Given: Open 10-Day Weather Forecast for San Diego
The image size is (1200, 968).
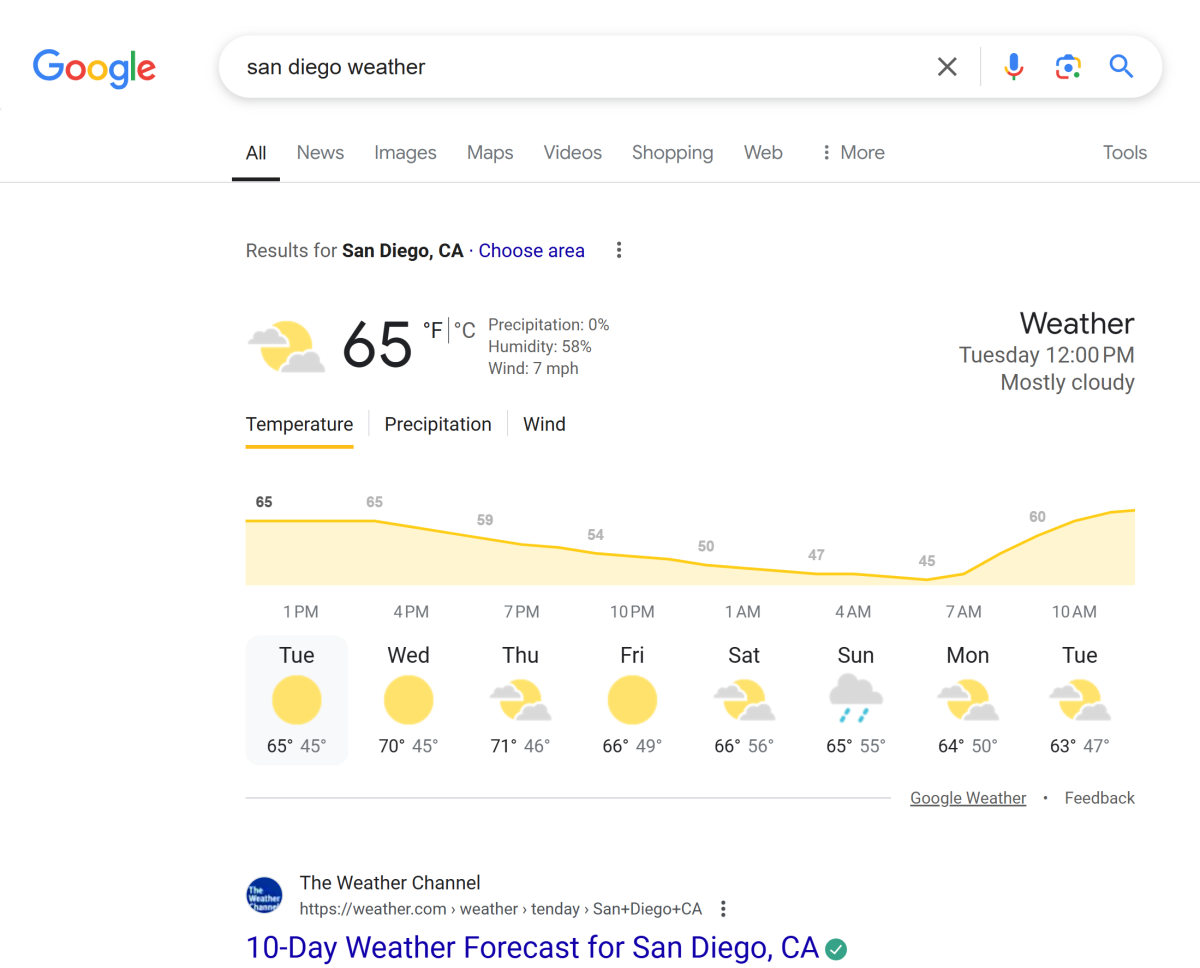Looking at the screenshot, I should pyautogui.click(x=532, y=947).
